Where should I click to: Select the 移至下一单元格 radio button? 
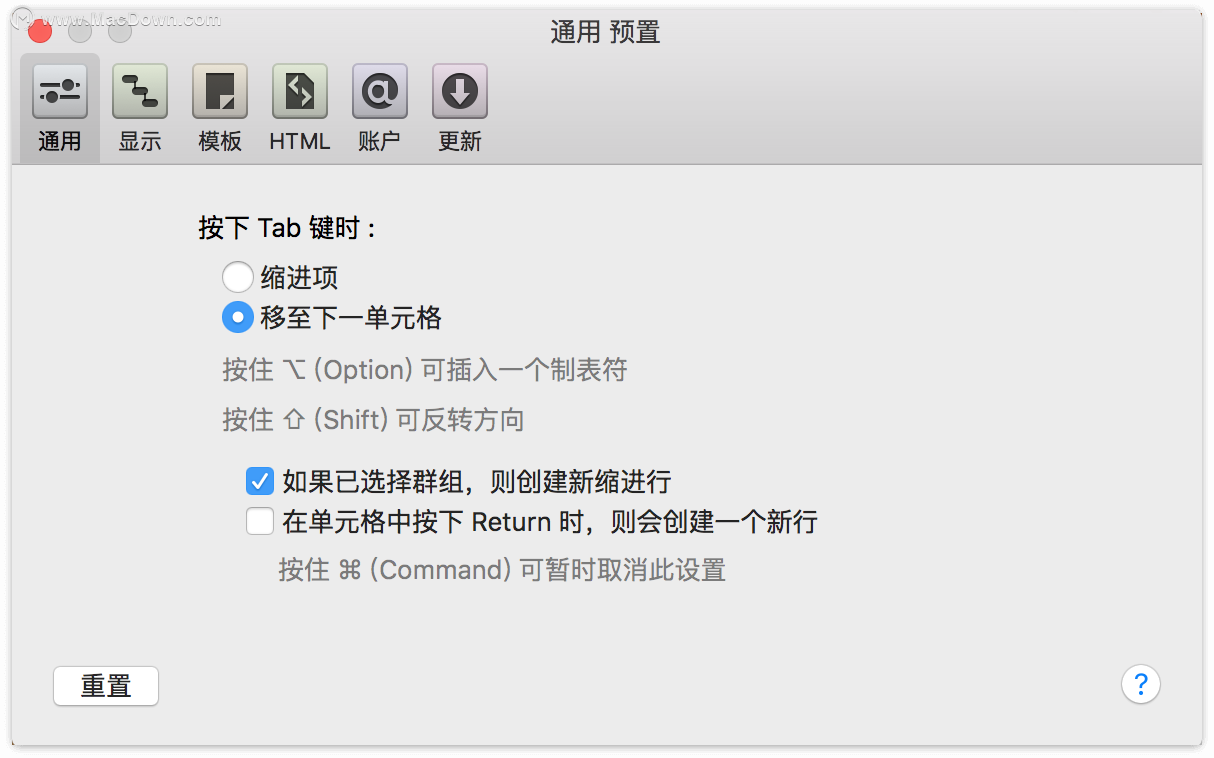tap(238, 318)
